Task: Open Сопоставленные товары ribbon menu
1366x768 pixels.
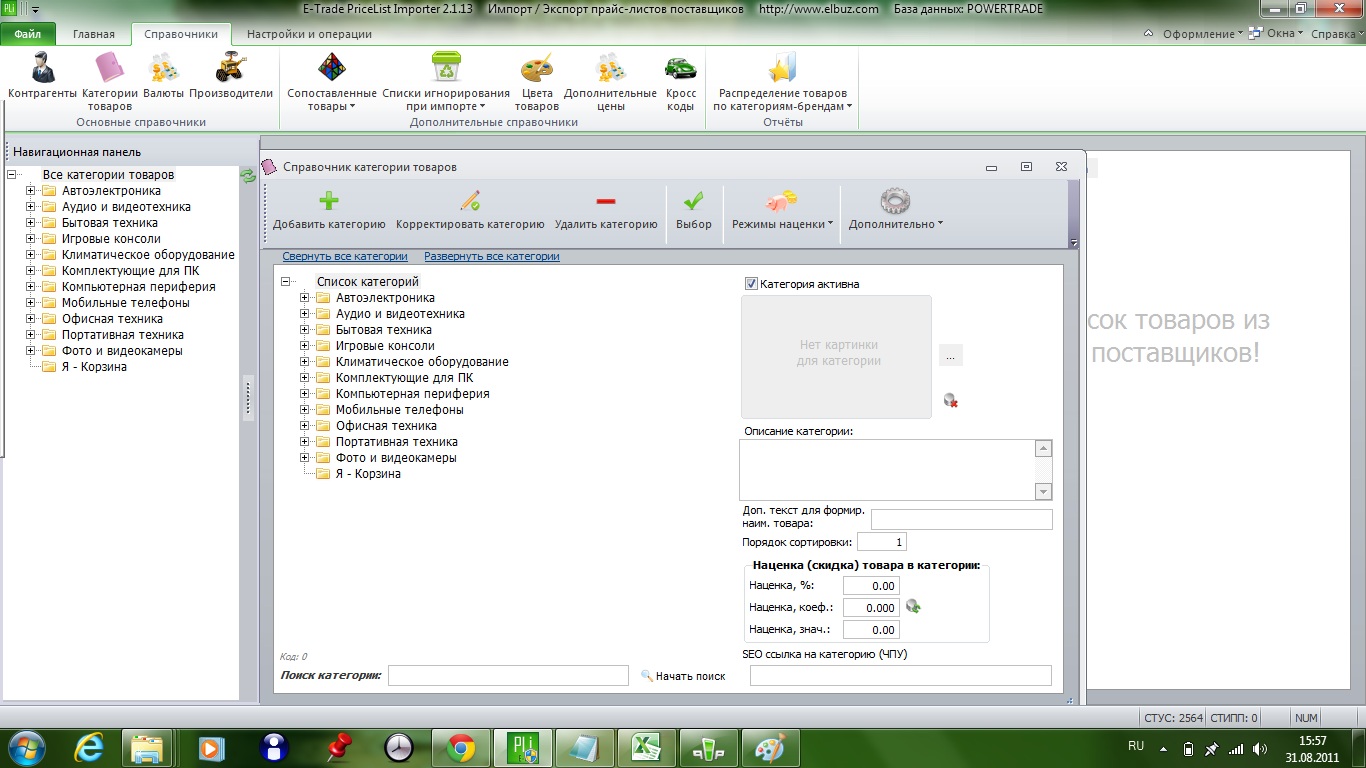Action: click(332, 81)
